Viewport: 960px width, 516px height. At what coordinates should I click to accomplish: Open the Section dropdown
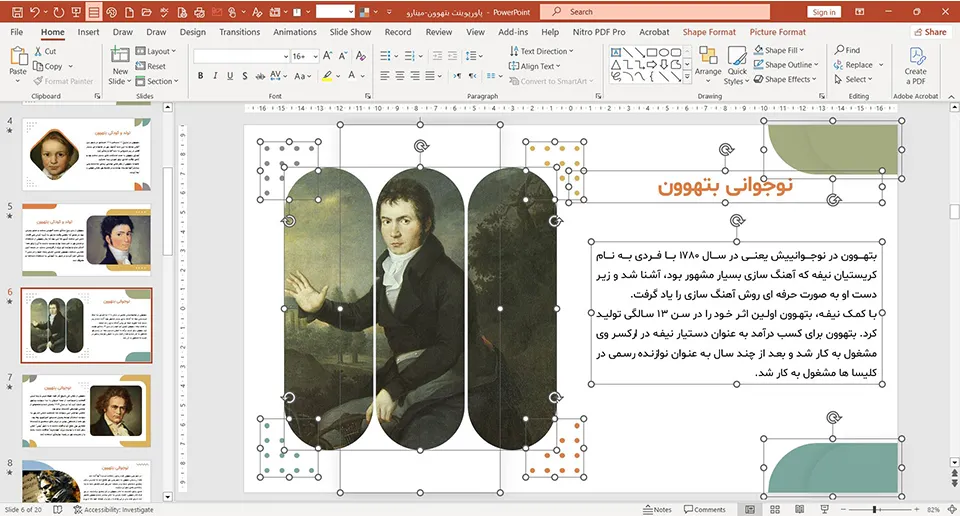[x=157, y=81]
